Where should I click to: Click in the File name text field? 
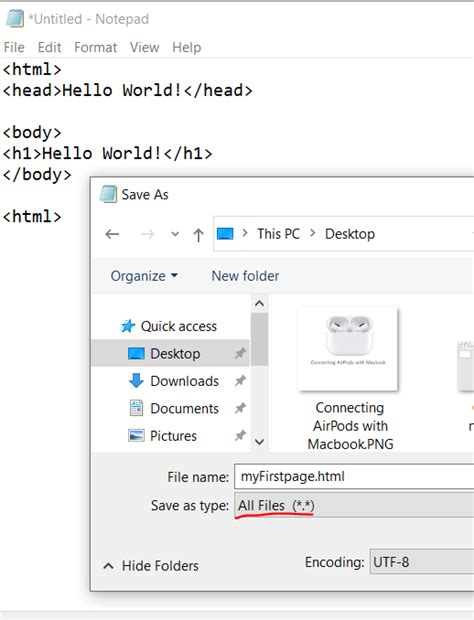354,476
